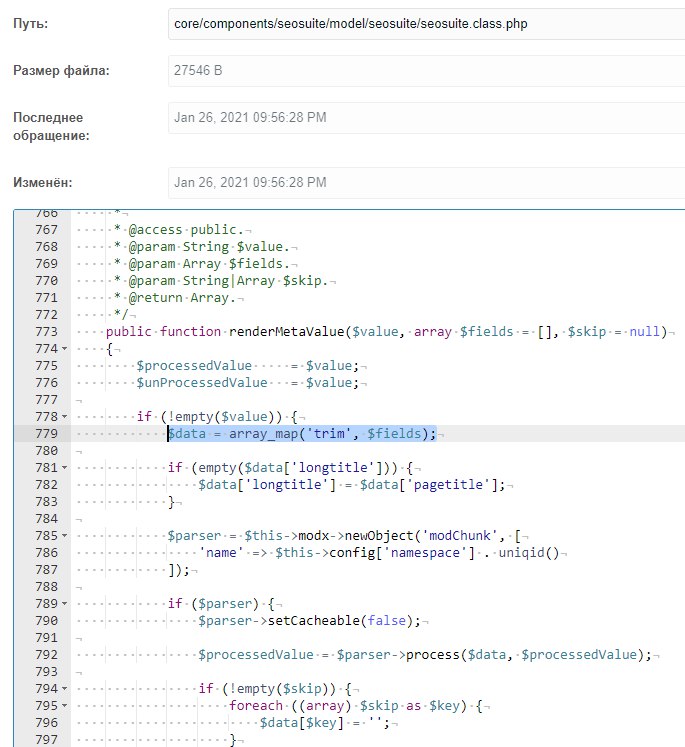
Task: Click '$unProcessedValue' on line 776
Action: (202, 383)
